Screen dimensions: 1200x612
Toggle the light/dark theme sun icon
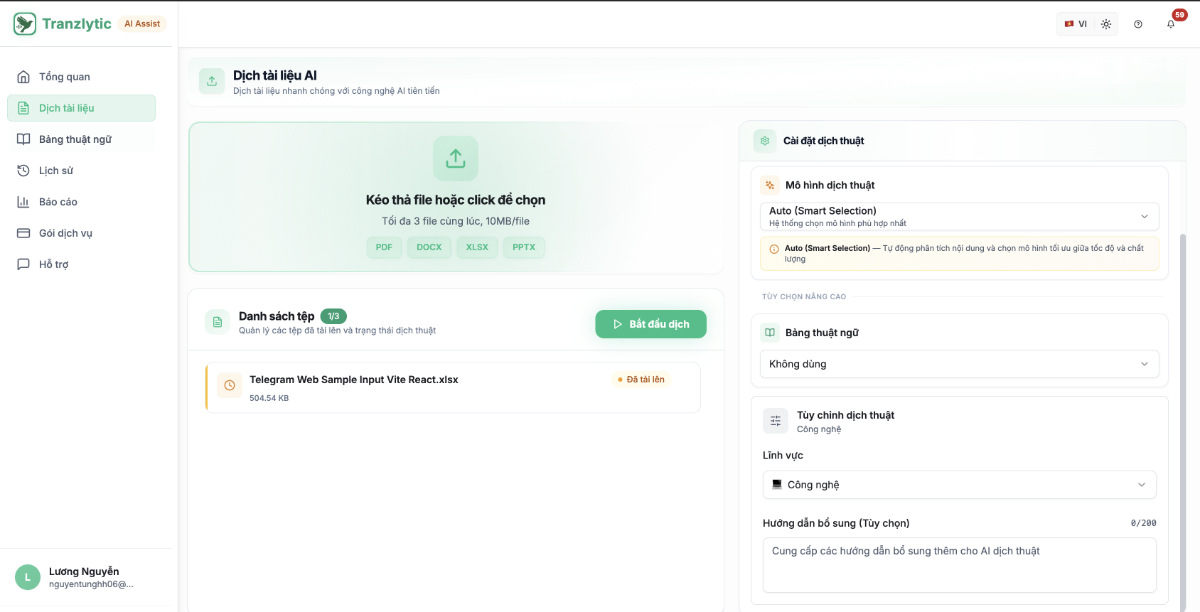(x=1106, y=24)
